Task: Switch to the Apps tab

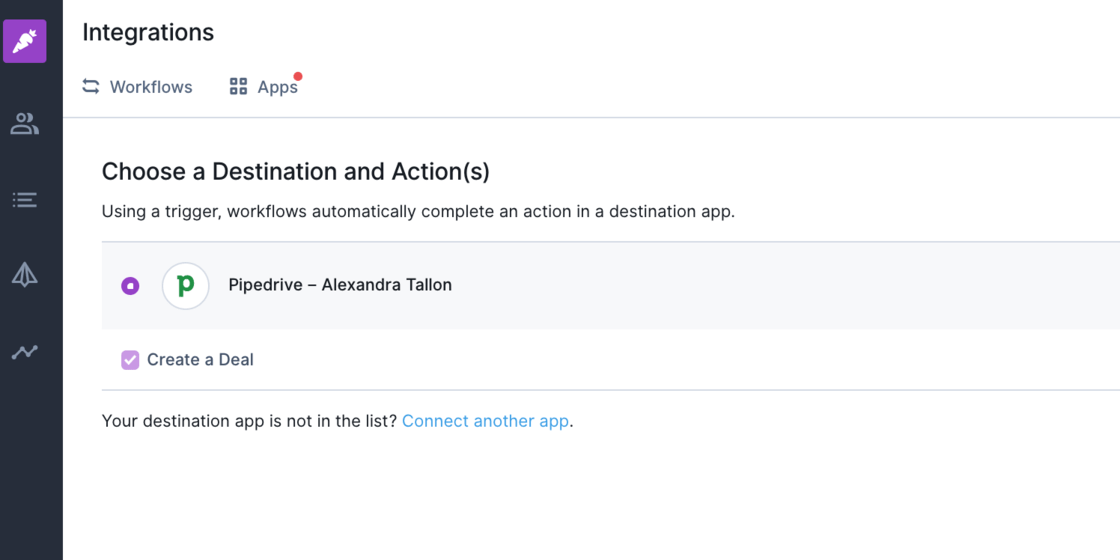Action: (x=264, y=87)
